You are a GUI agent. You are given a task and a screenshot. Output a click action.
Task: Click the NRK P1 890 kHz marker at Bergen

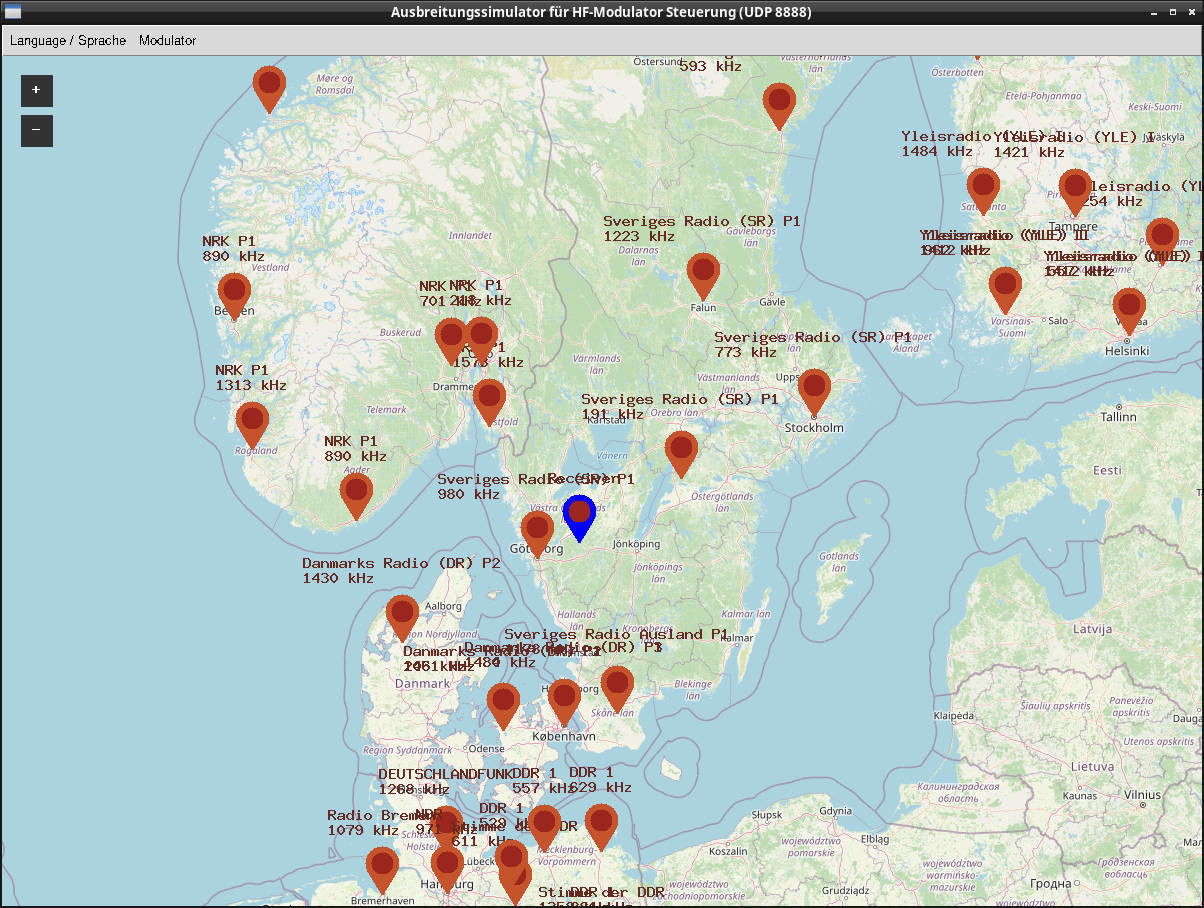point(234,296)
